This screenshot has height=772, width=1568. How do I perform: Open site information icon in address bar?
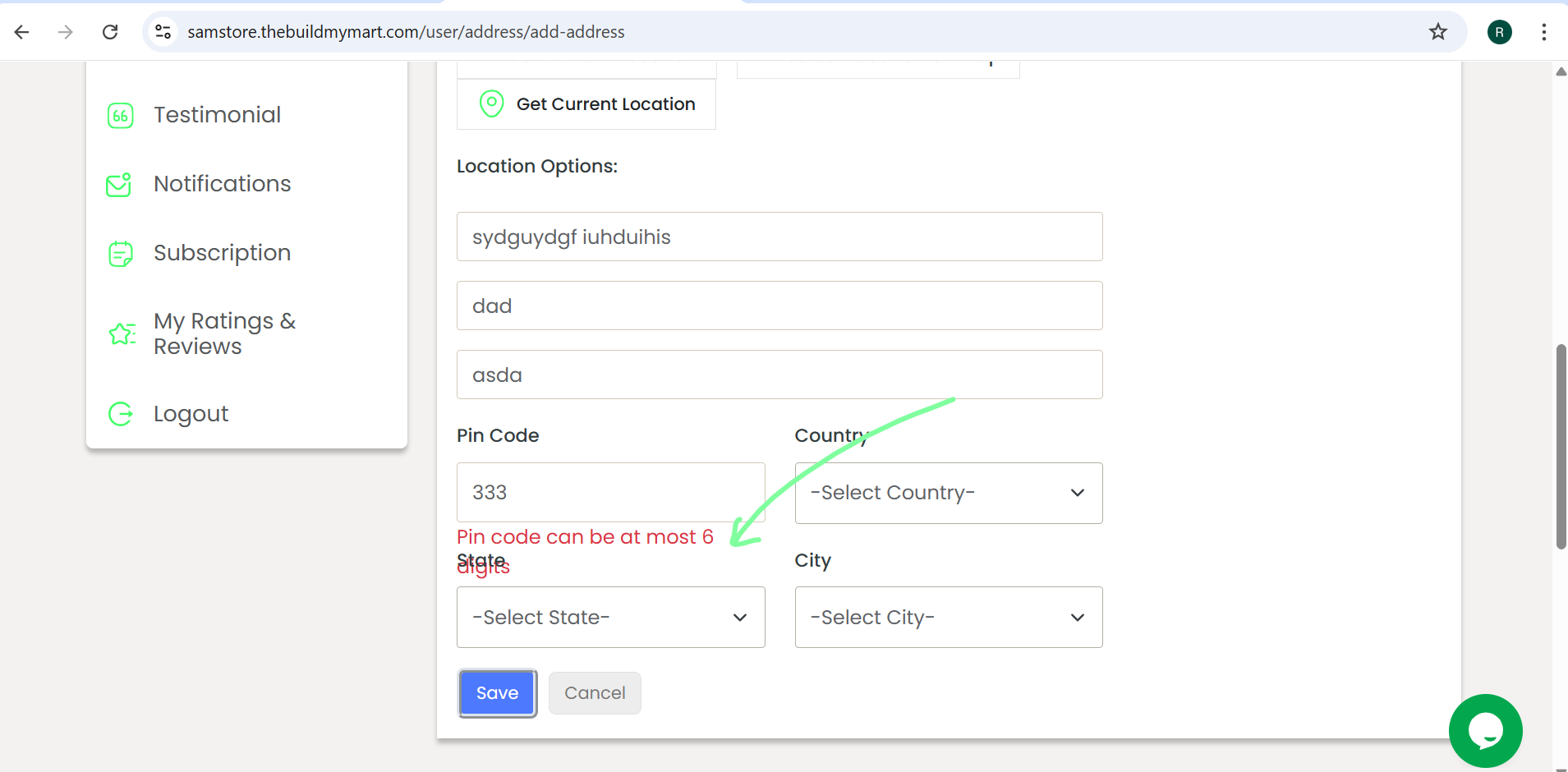tap(163, 32)
